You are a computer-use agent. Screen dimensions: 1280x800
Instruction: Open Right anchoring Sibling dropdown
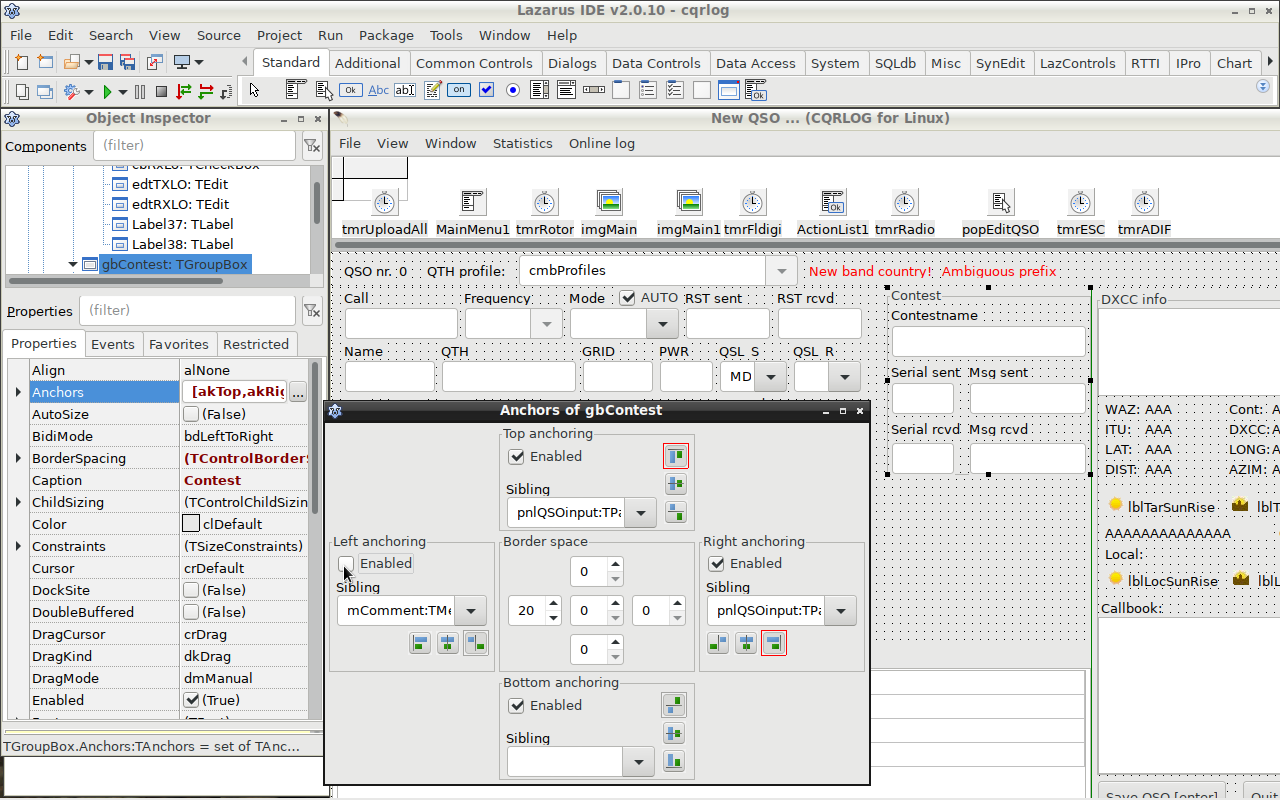pyautogui.click(x=839, y=611)
